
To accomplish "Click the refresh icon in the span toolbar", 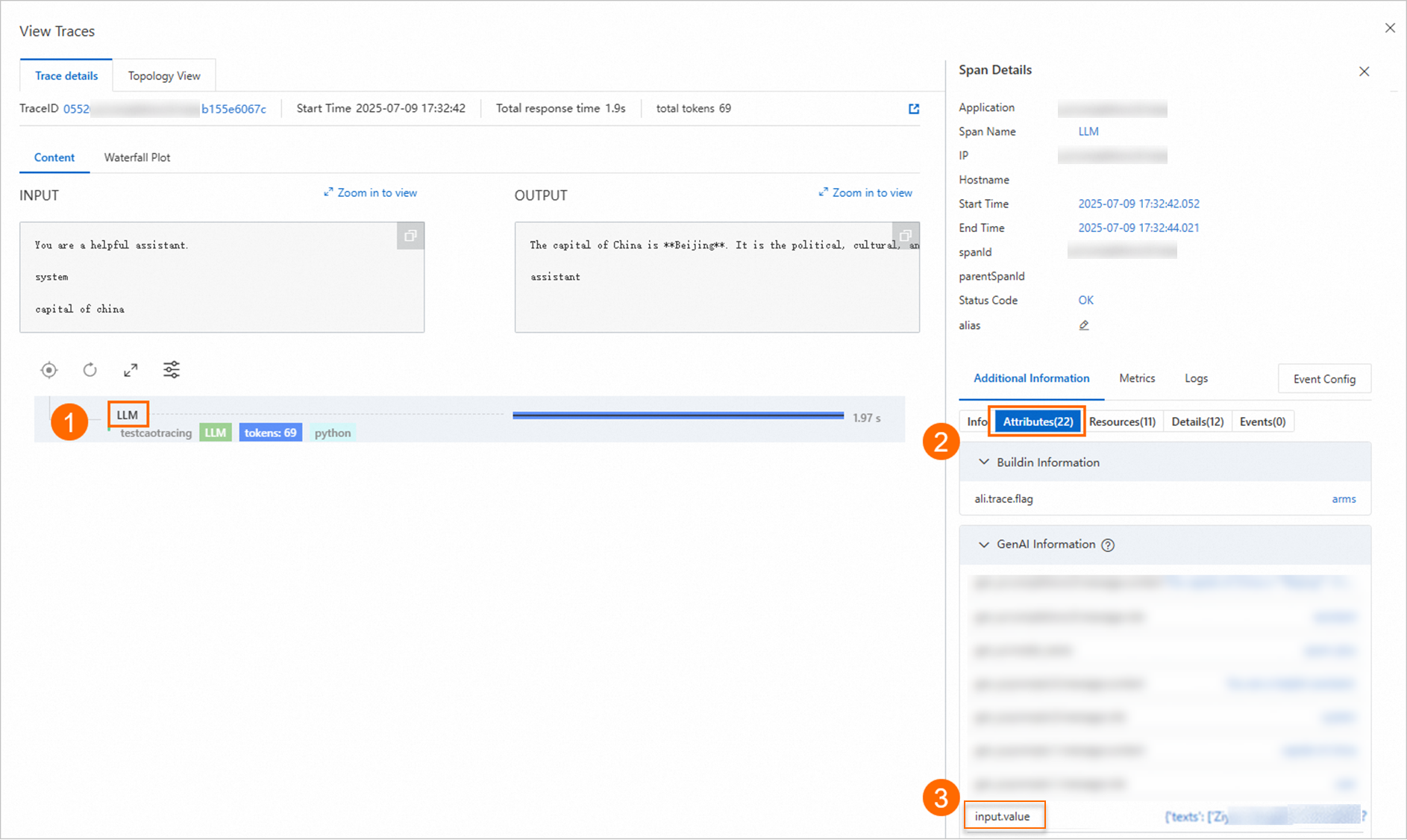I will [x=90, y=370].
